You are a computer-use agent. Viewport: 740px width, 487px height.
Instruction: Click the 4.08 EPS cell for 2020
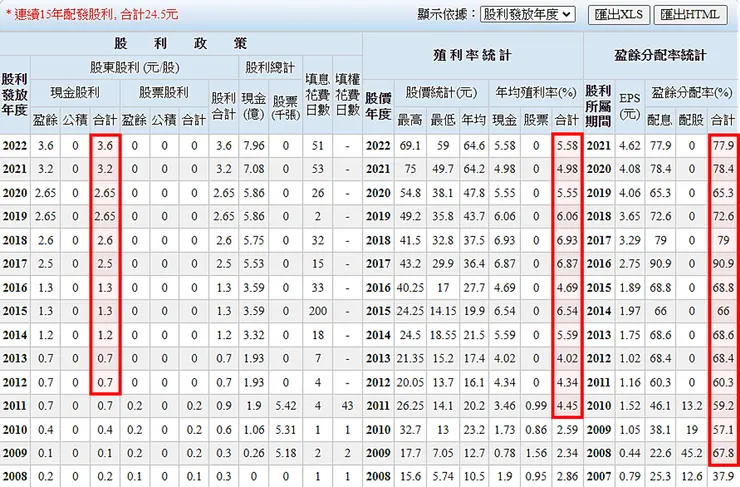(x=630, y=169)
